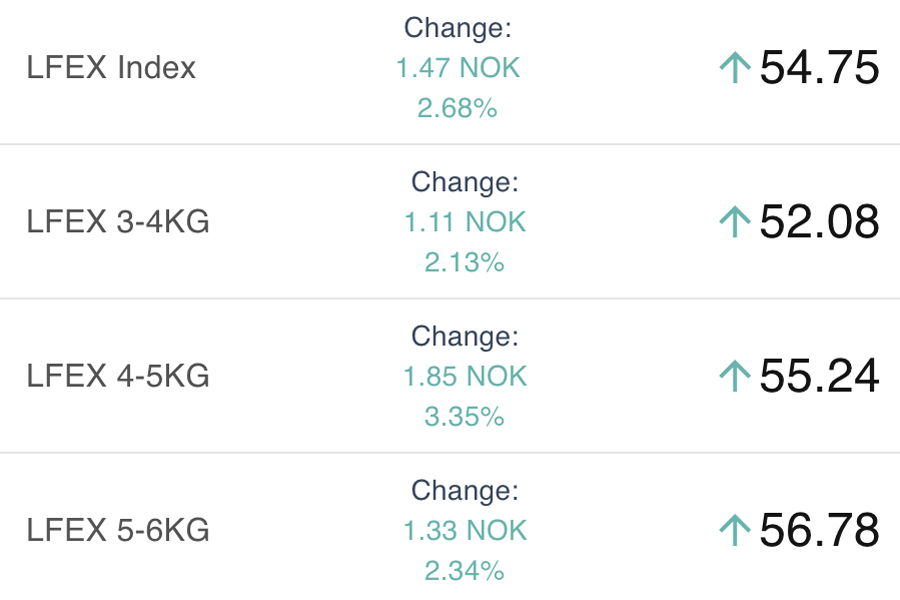Viewport: 900px width, 600px height.
Task: Click the up arrow beside 56.78
Action: [735, 530]
